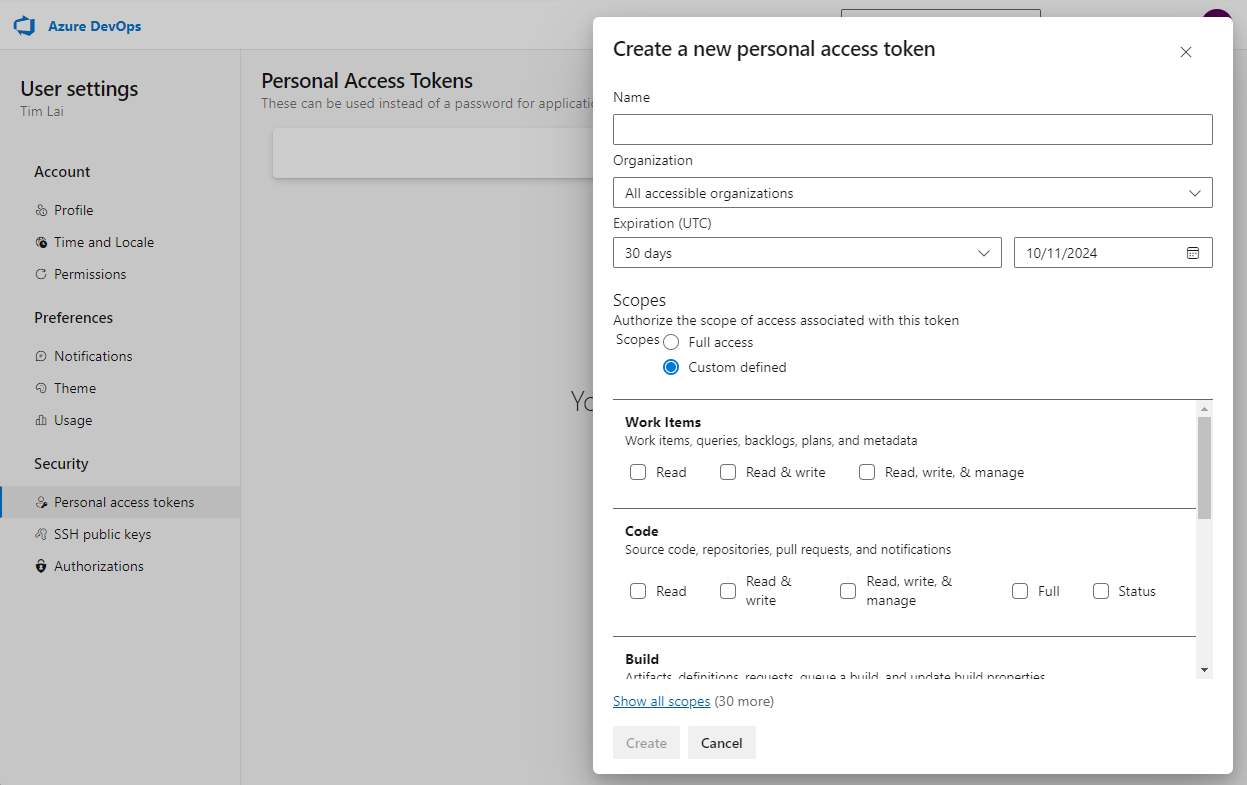This screenshot has width=1247, height=785.
Task: Click the Azure DevOps title link
Action: tap(95, 26)
